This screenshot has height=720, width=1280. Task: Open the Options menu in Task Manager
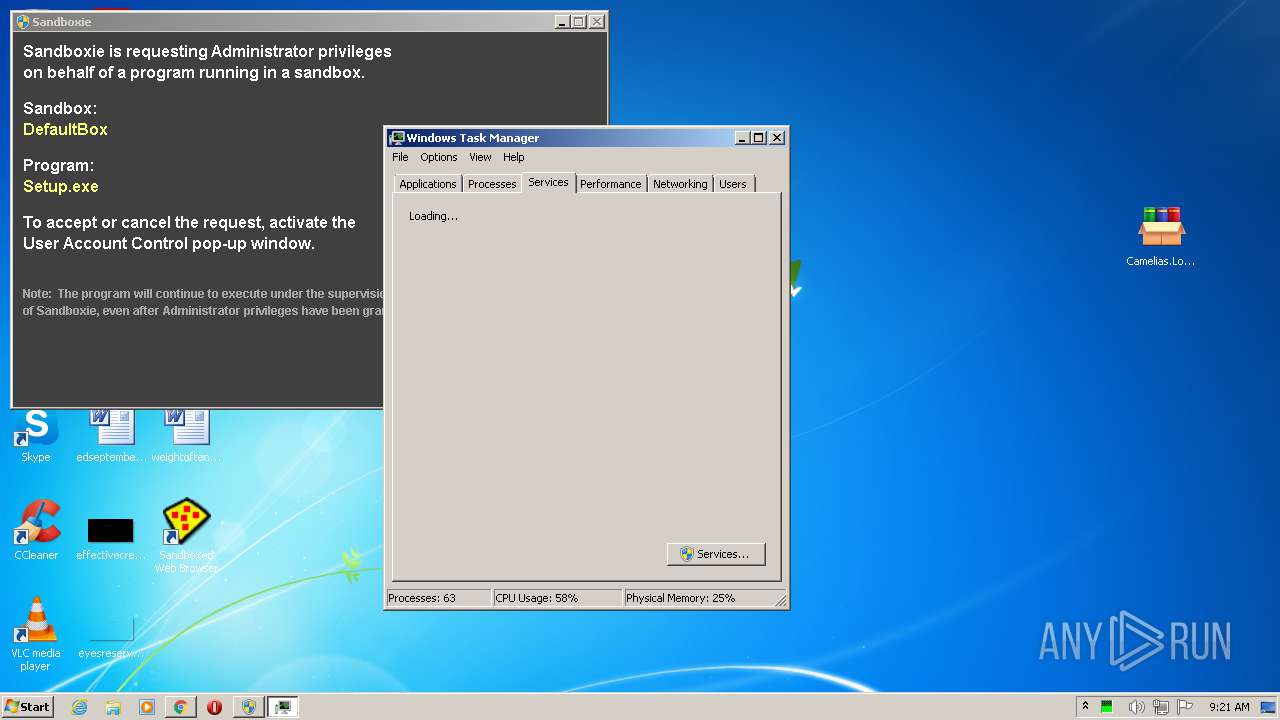point(438,157)
